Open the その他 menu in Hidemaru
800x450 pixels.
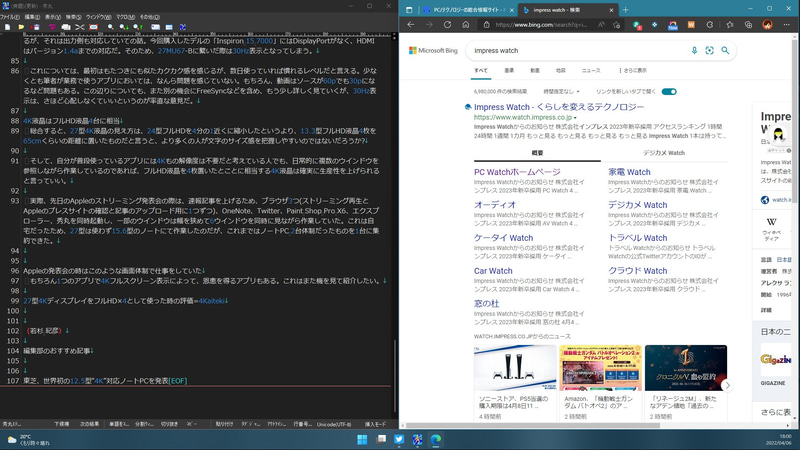(x=149, y=17)
